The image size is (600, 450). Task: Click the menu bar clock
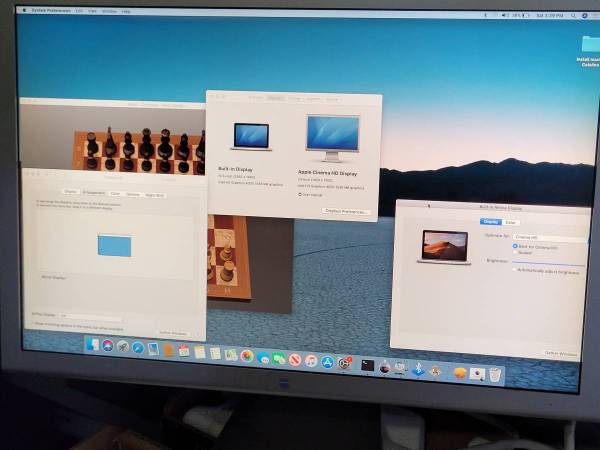tap(550, 16)
